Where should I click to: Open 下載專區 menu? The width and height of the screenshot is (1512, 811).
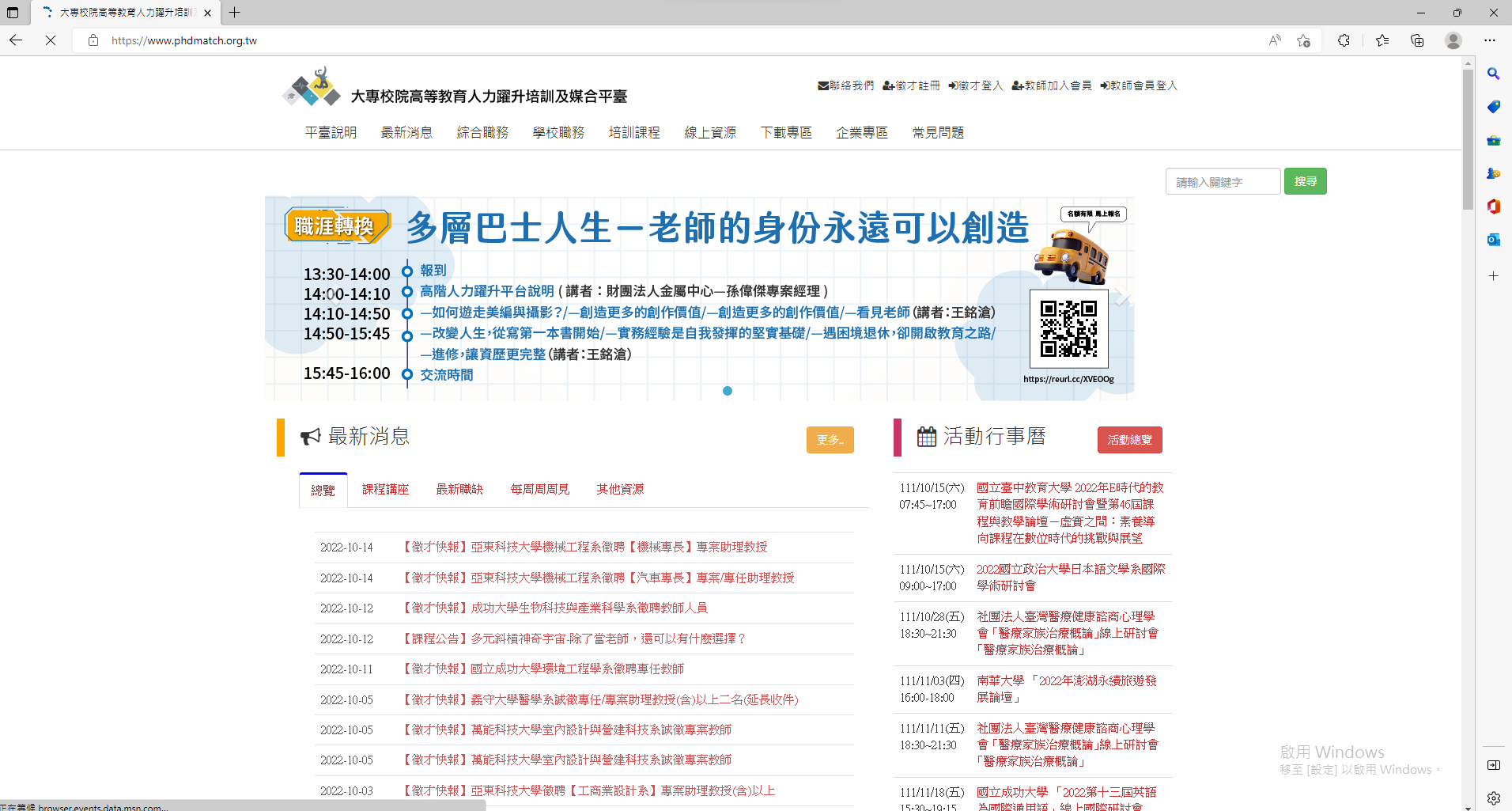786,132
